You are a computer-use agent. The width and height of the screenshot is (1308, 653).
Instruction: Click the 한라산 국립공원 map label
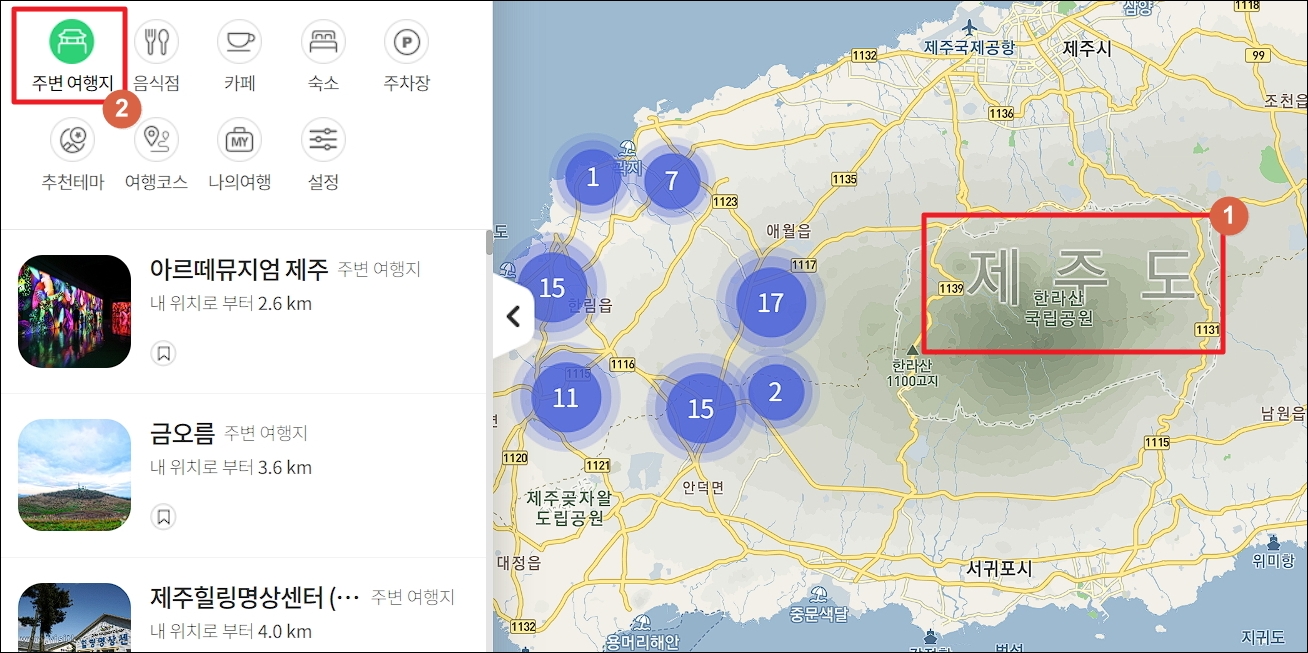pyautogui.click(x=1059, y=308)
